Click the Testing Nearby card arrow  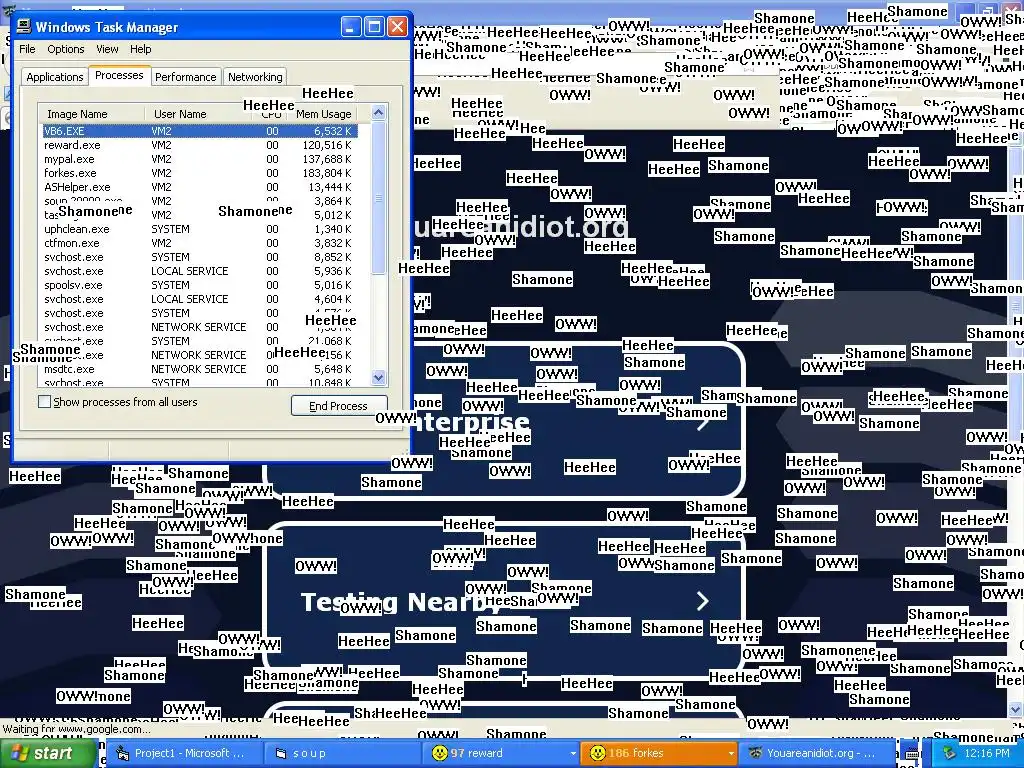703,601
